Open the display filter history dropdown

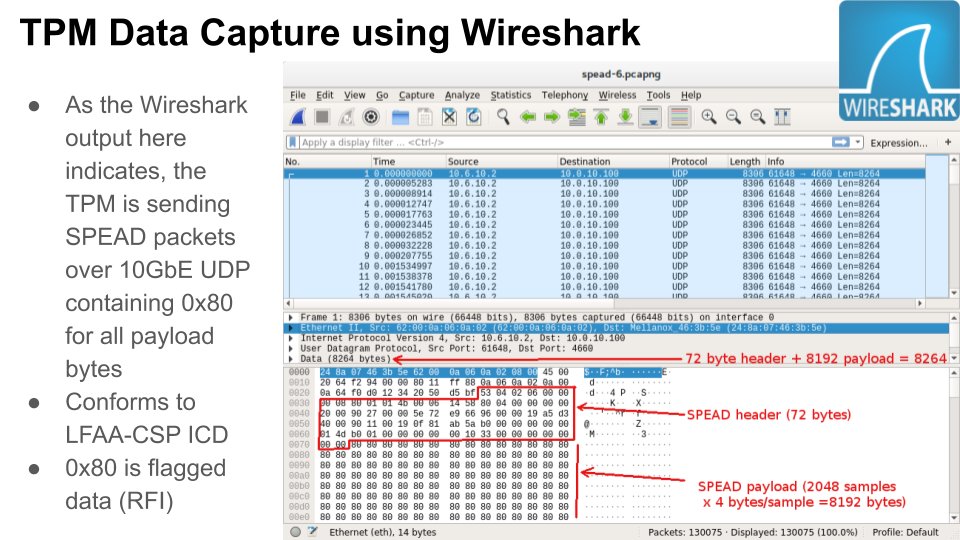[x=858, y=142]
